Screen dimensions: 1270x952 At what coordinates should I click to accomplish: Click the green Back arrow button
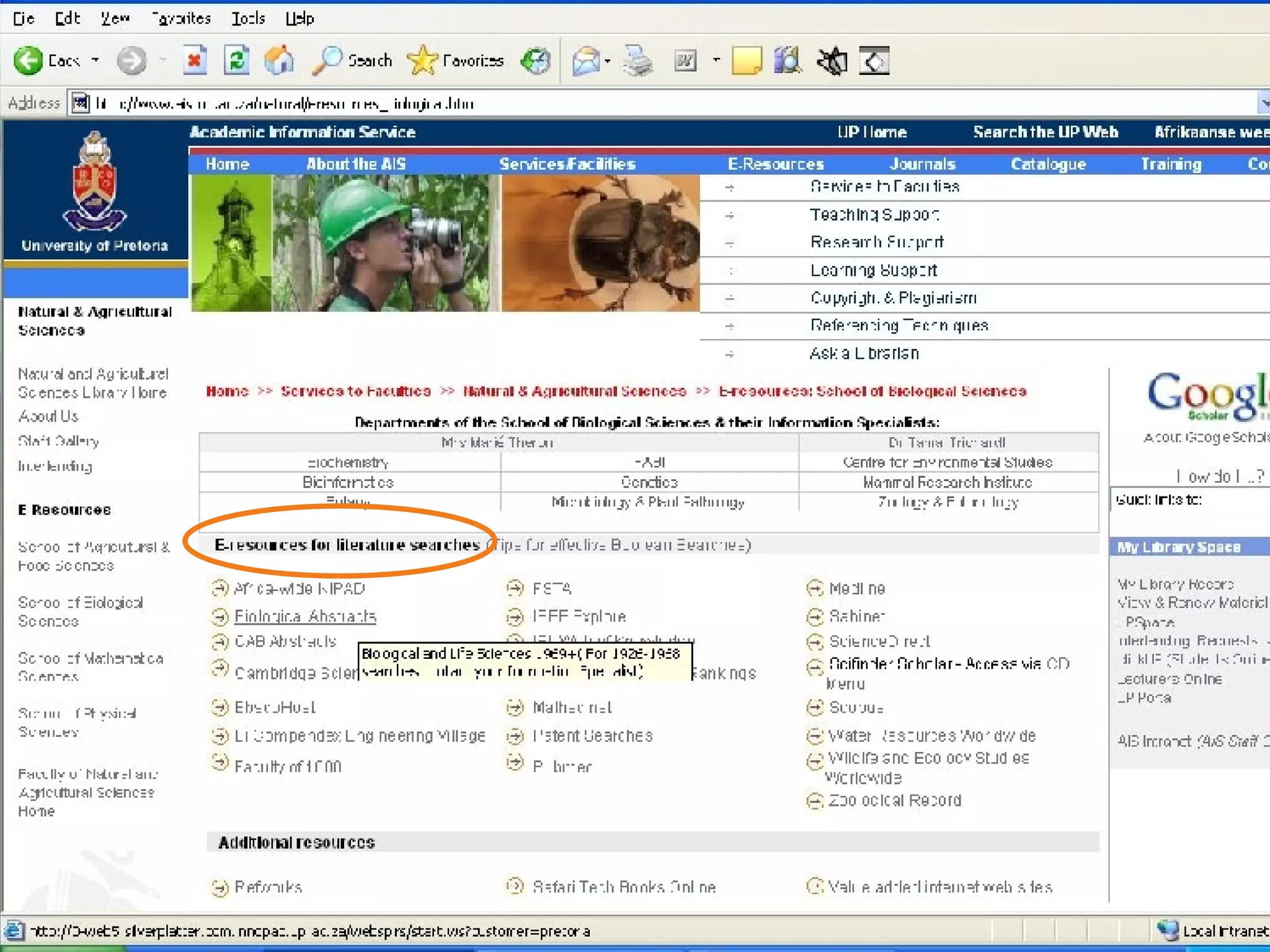29,61
